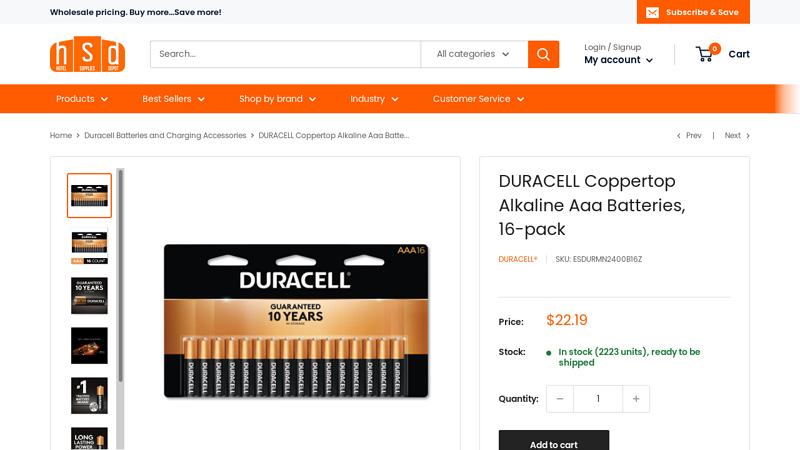Go to the Prev product
Image resolution: width=800 pixels, height=450 pixels.
tap(689, 135)
